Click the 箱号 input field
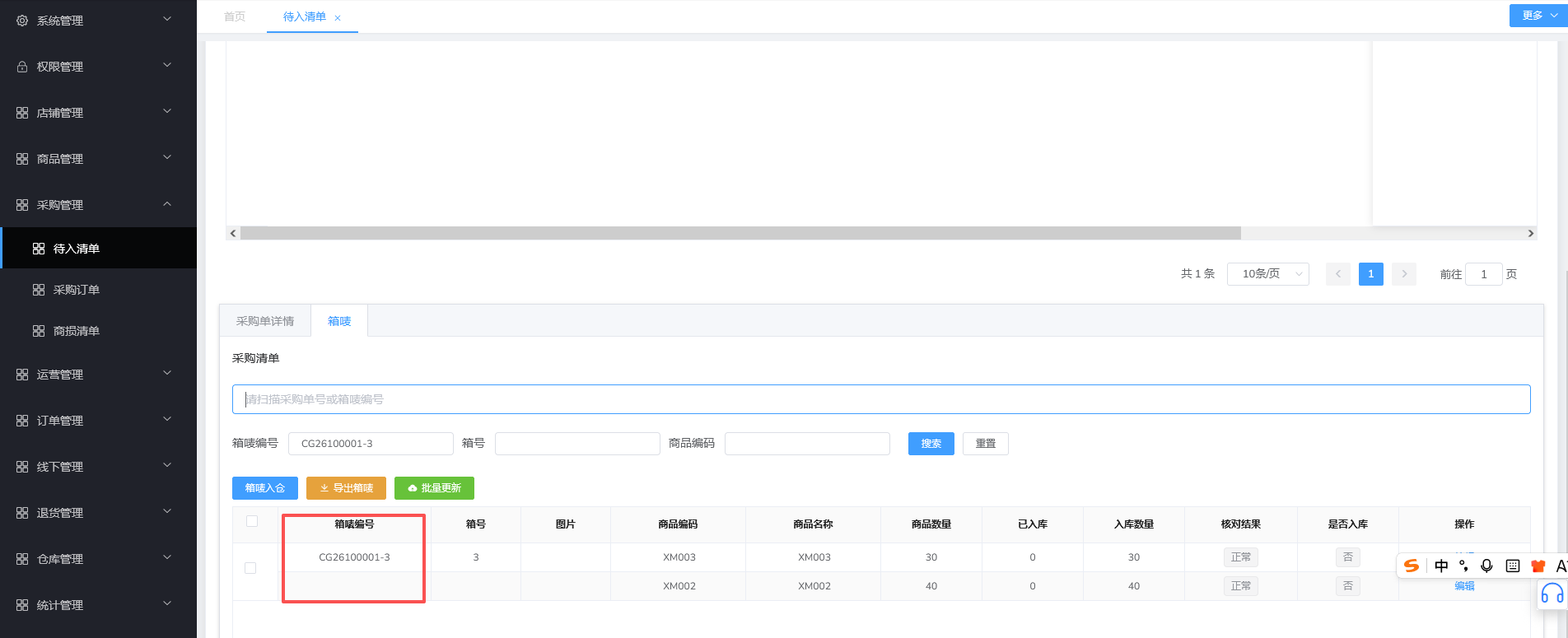Image resolution: width=1568 pixels, height=638 pixels. tap(577, 444)
